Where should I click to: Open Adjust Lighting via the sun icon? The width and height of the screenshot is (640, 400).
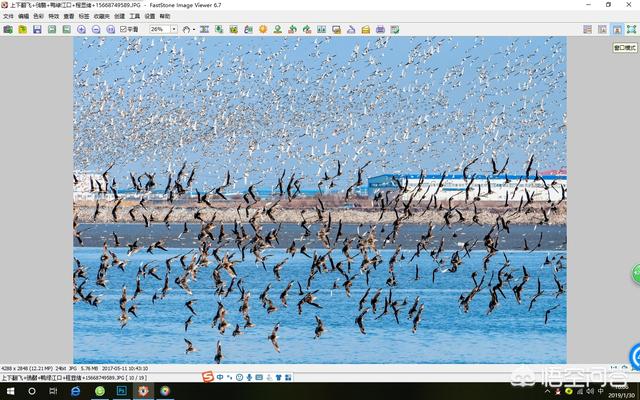pos(263,29)
